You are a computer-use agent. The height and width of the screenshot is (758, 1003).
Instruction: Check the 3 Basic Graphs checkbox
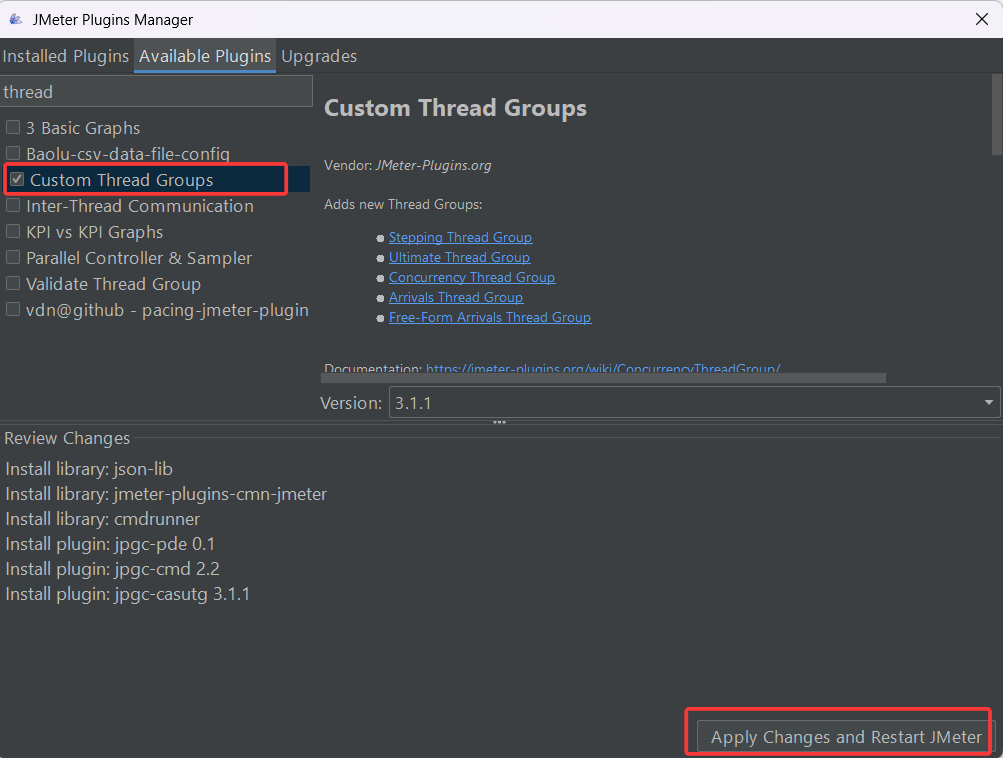click(x=13, y=127)
